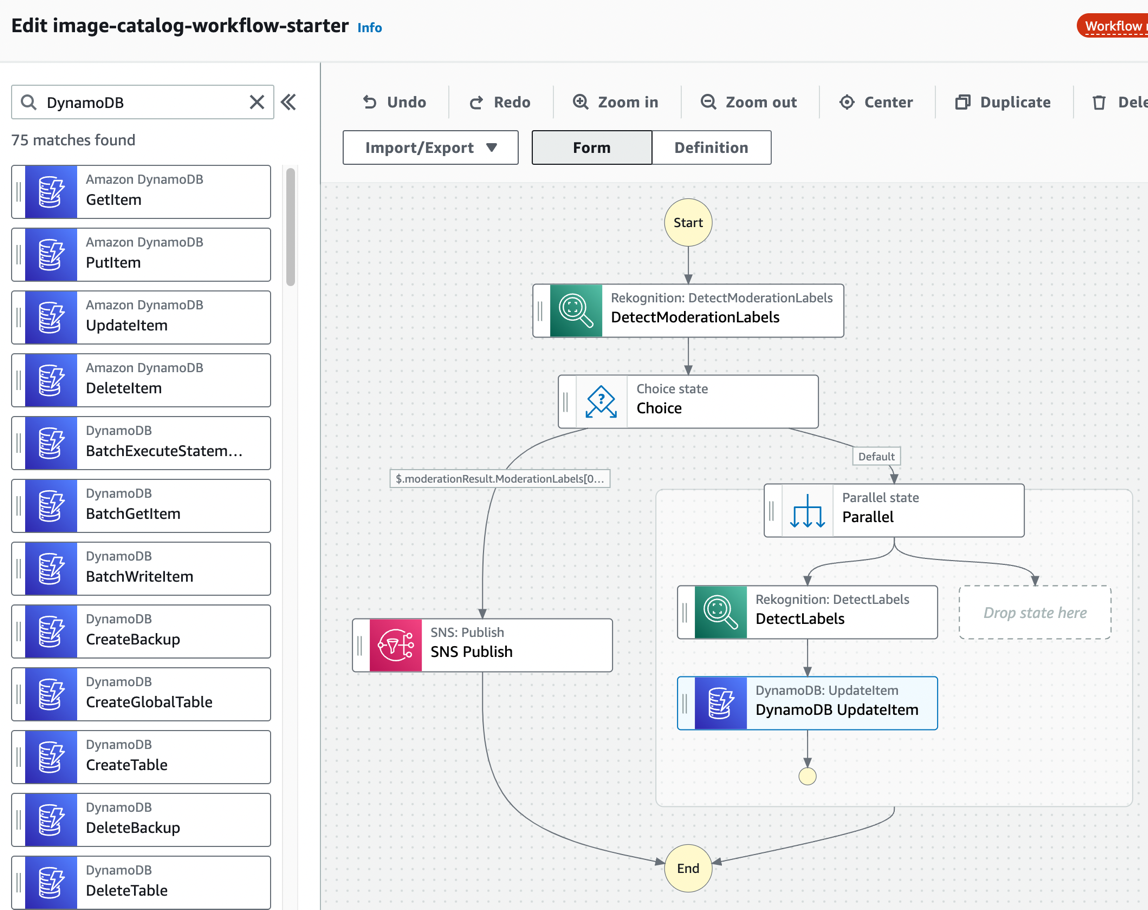
Task: Click the Redo arrow icon
Action: tap(477, 102)
